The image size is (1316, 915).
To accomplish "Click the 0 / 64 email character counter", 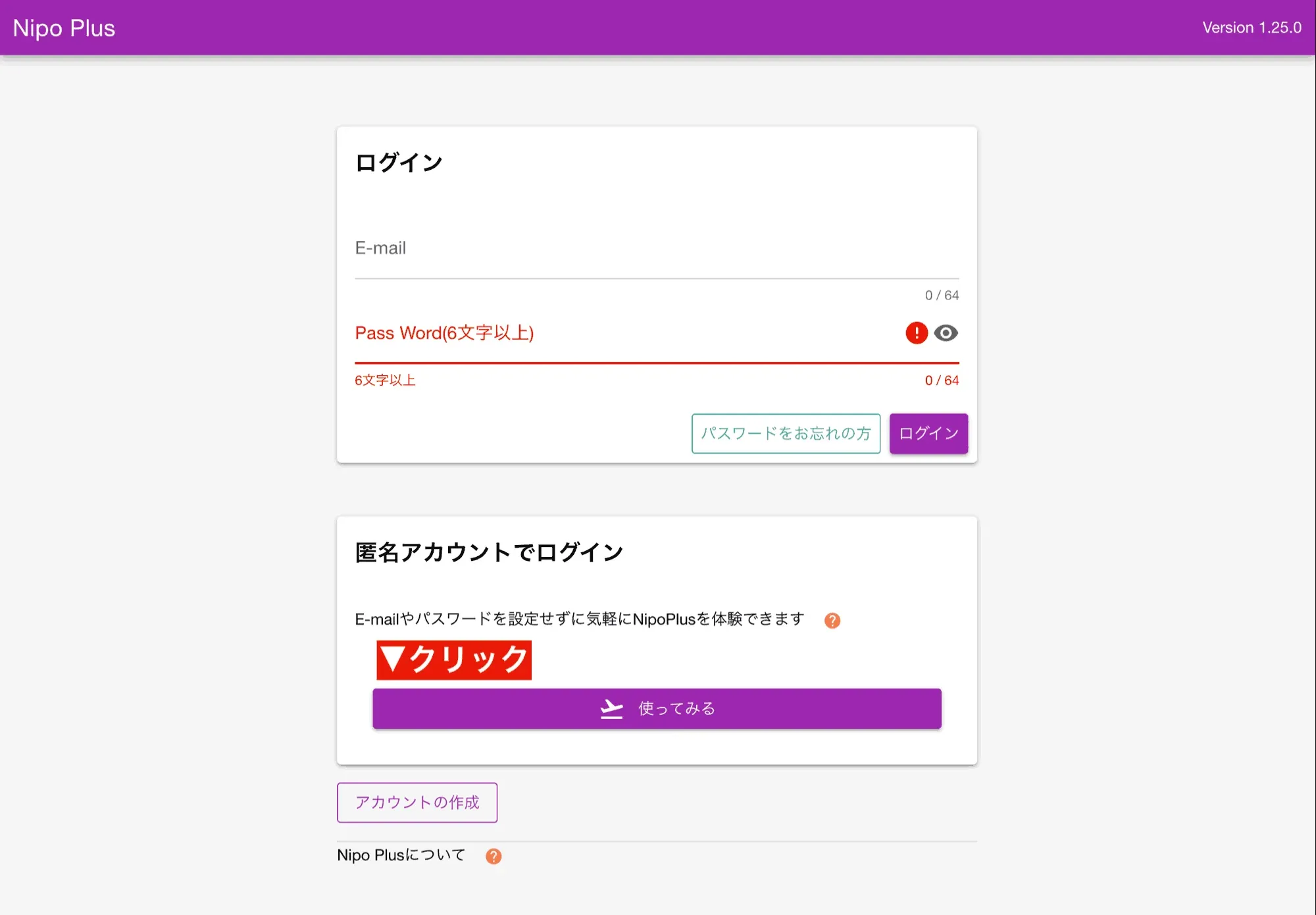I will pyautogui.click(x=941, y=295).
